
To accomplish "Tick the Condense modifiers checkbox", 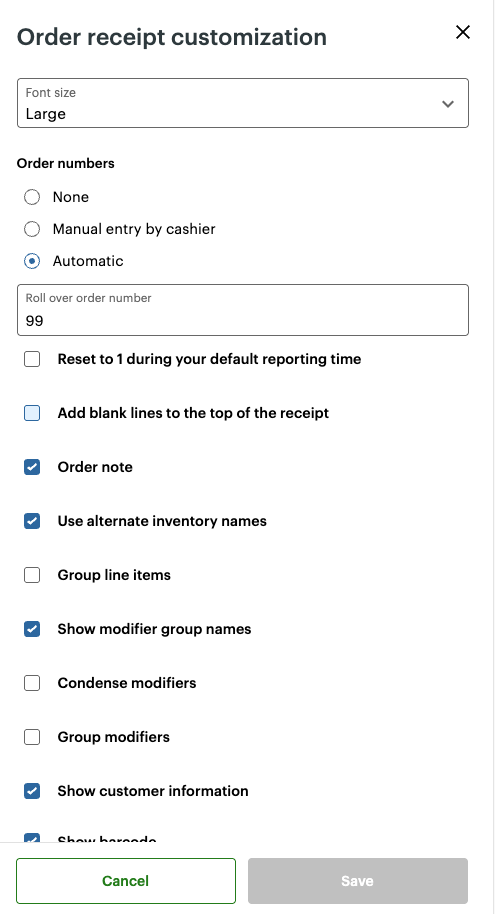I will [x=32, y=683].
